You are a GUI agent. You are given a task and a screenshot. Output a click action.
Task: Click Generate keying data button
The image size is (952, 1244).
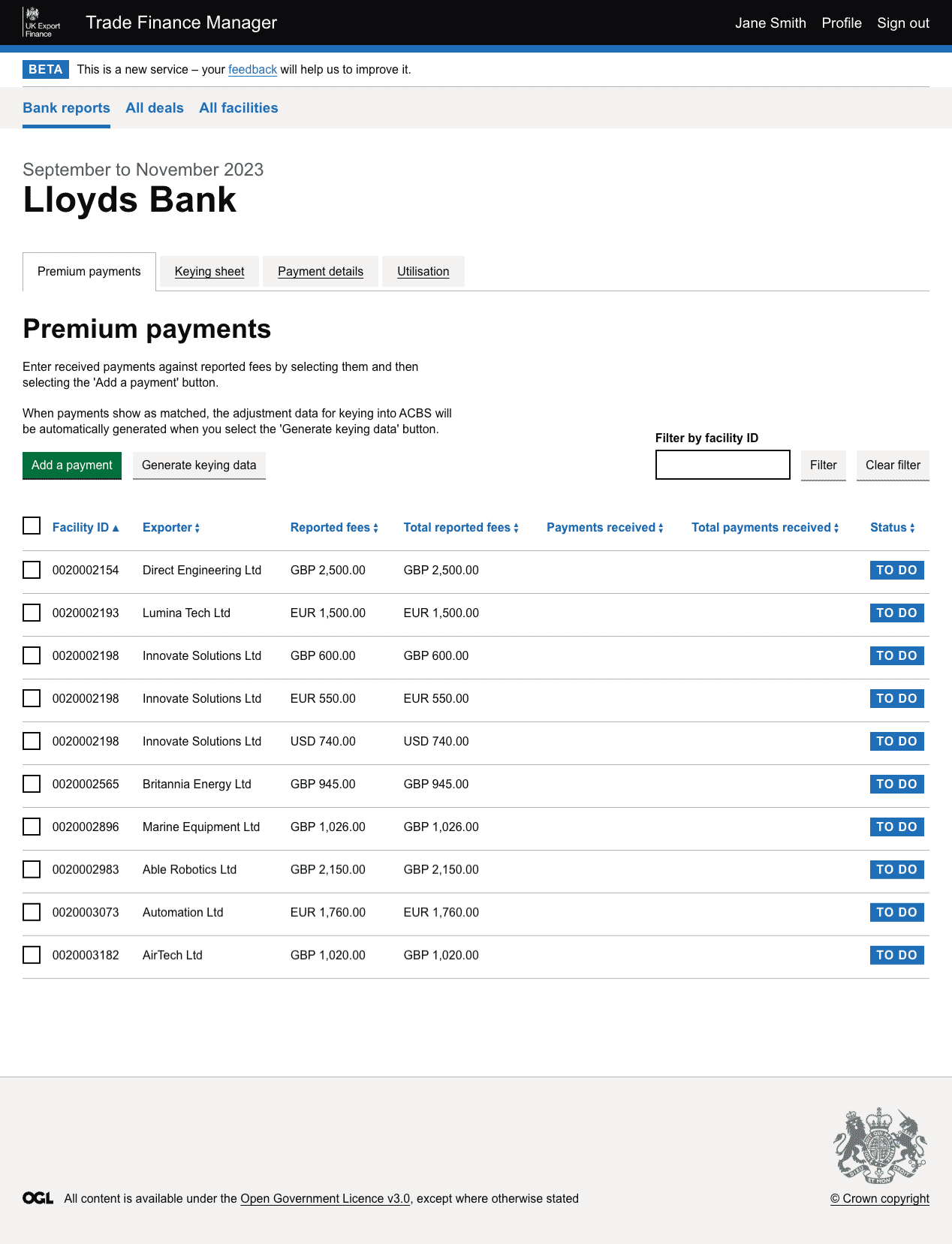coord(199,465)
